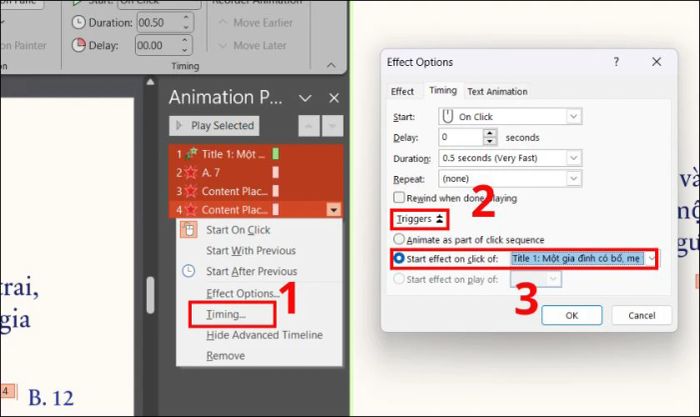Click slide scrollbar up arrow
The height and width of the screenshot is (417, 700).
(x=150, y=82)
